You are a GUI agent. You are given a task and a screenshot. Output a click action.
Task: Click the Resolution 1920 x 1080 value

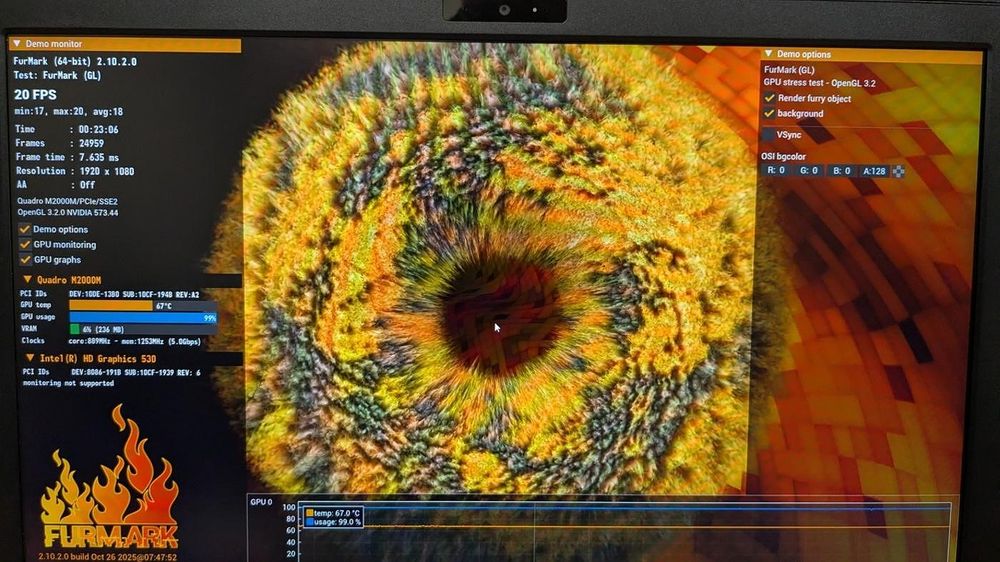107,172
